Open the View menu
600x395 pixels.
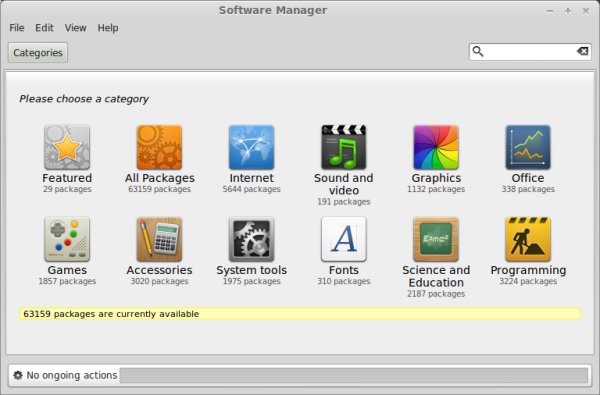75,28
